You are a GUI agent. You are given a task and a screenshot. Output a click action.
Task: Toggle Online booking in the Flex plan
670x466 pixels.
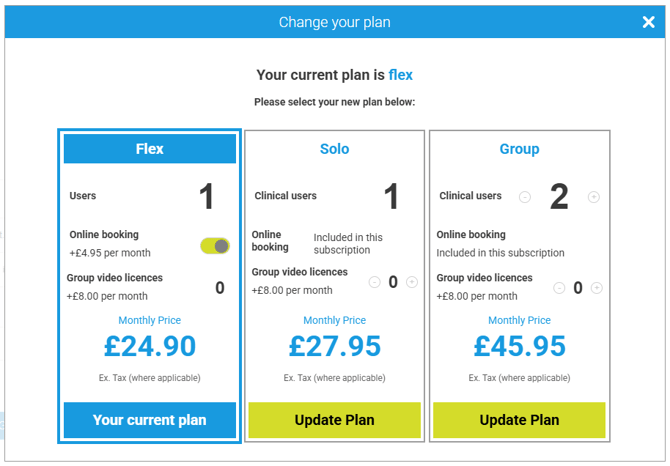[215, 245]
